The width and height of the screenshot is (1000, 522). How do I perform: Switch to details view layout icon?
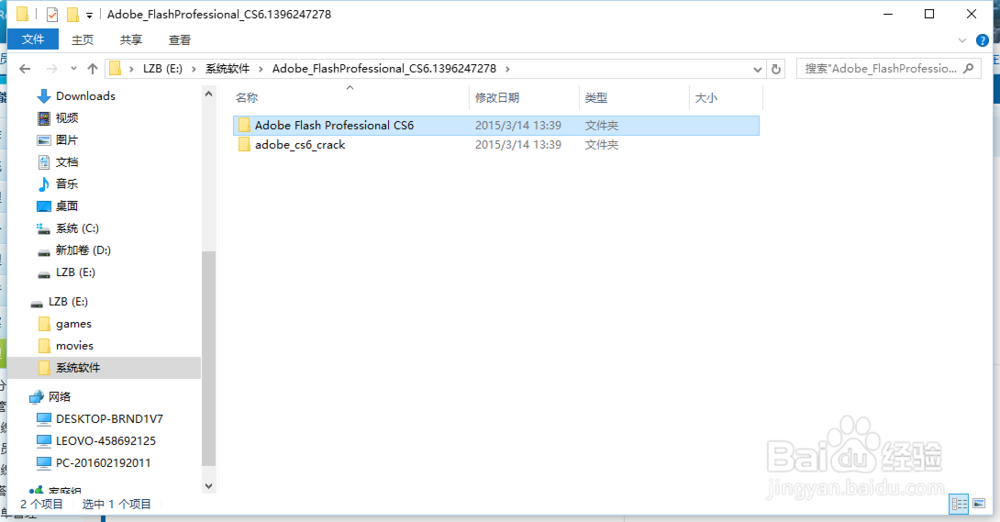(959, 503)
